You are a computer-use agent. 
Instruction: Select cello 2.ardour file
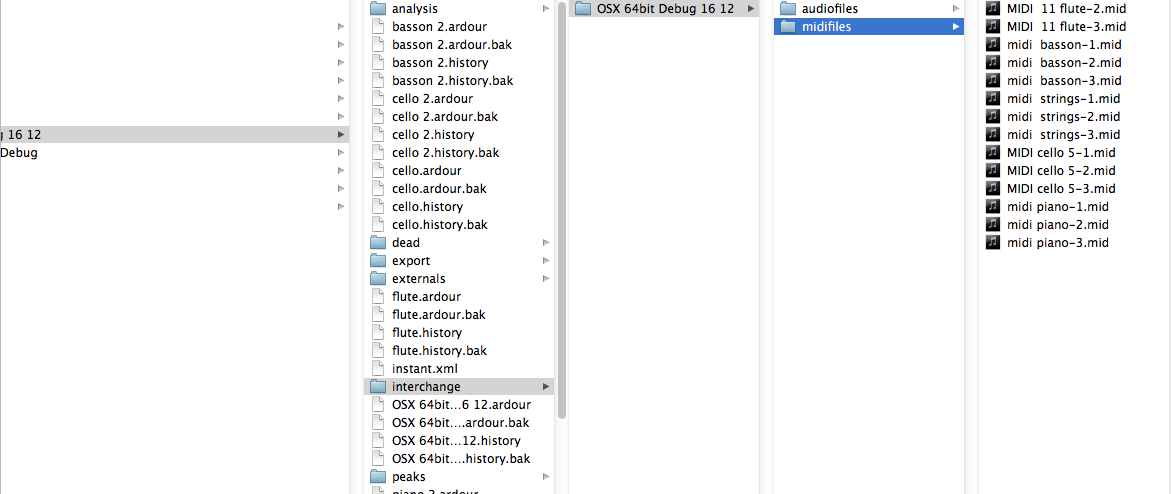432,99
